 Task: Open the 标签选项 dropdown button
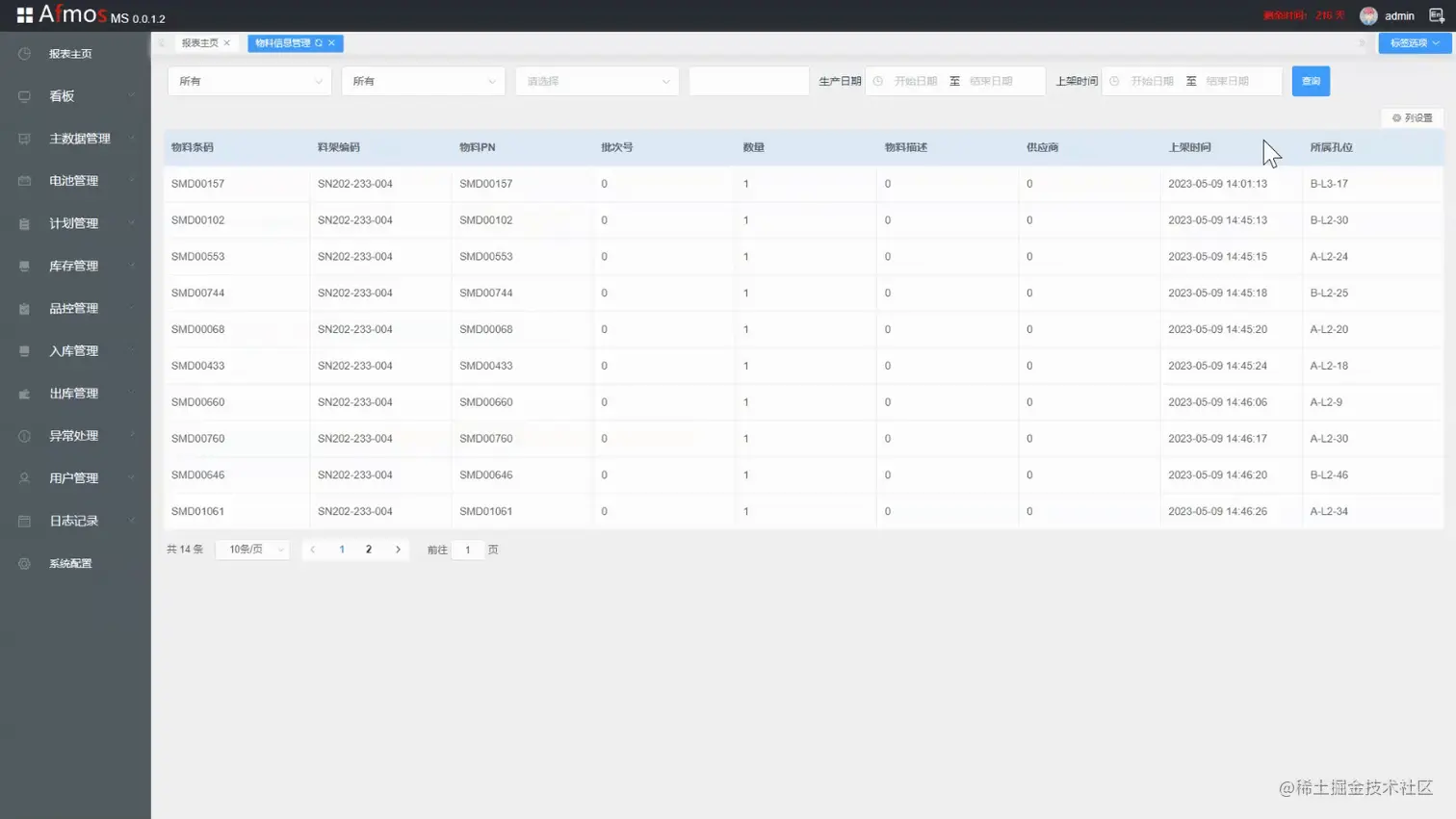coord(1415,43)
